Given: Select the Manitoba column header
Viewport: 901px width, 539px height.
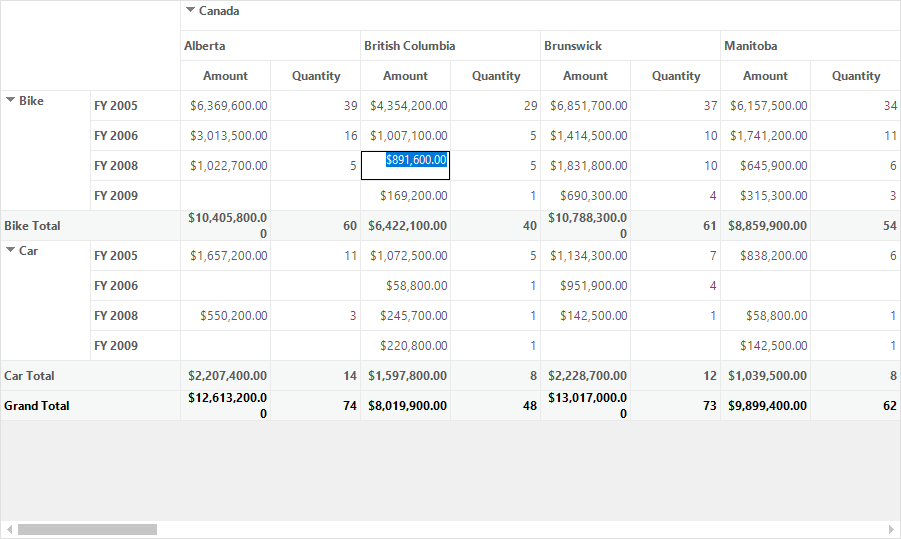Looking at the screenshot, I should [810, 45].
